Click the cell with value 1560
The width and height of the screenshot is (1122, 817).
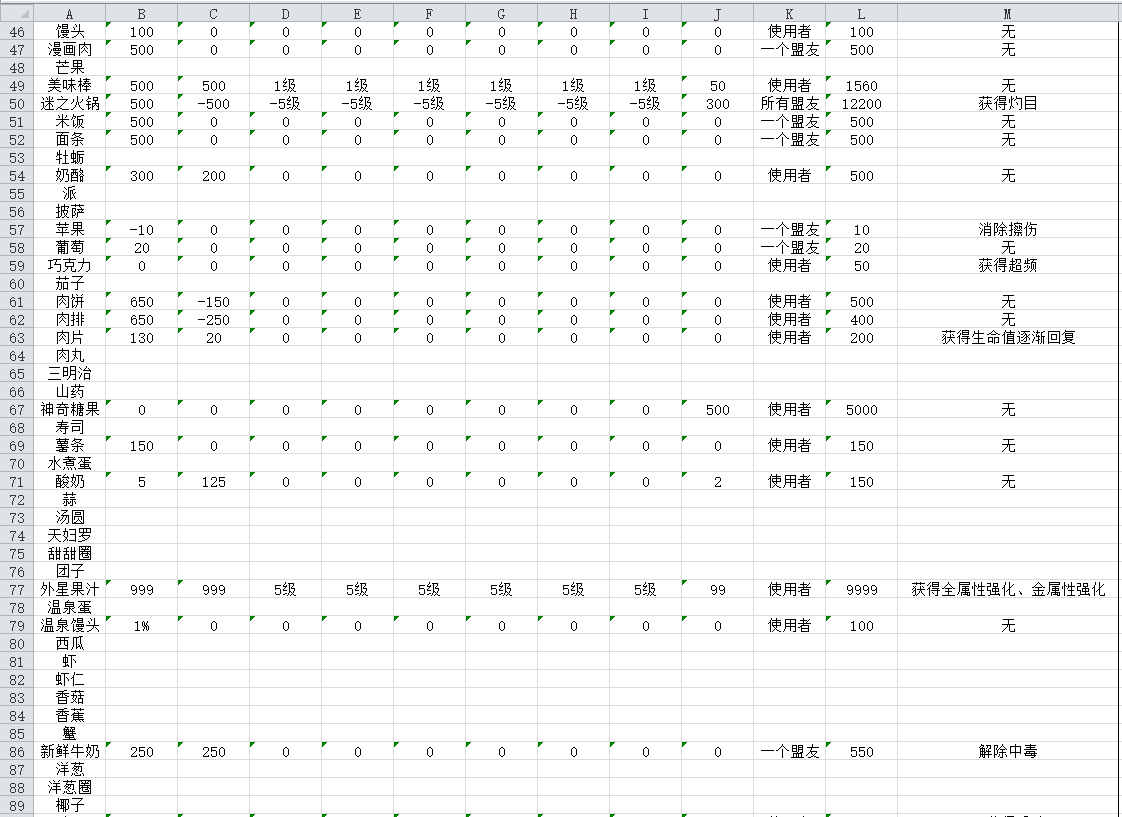click(862, 86)
